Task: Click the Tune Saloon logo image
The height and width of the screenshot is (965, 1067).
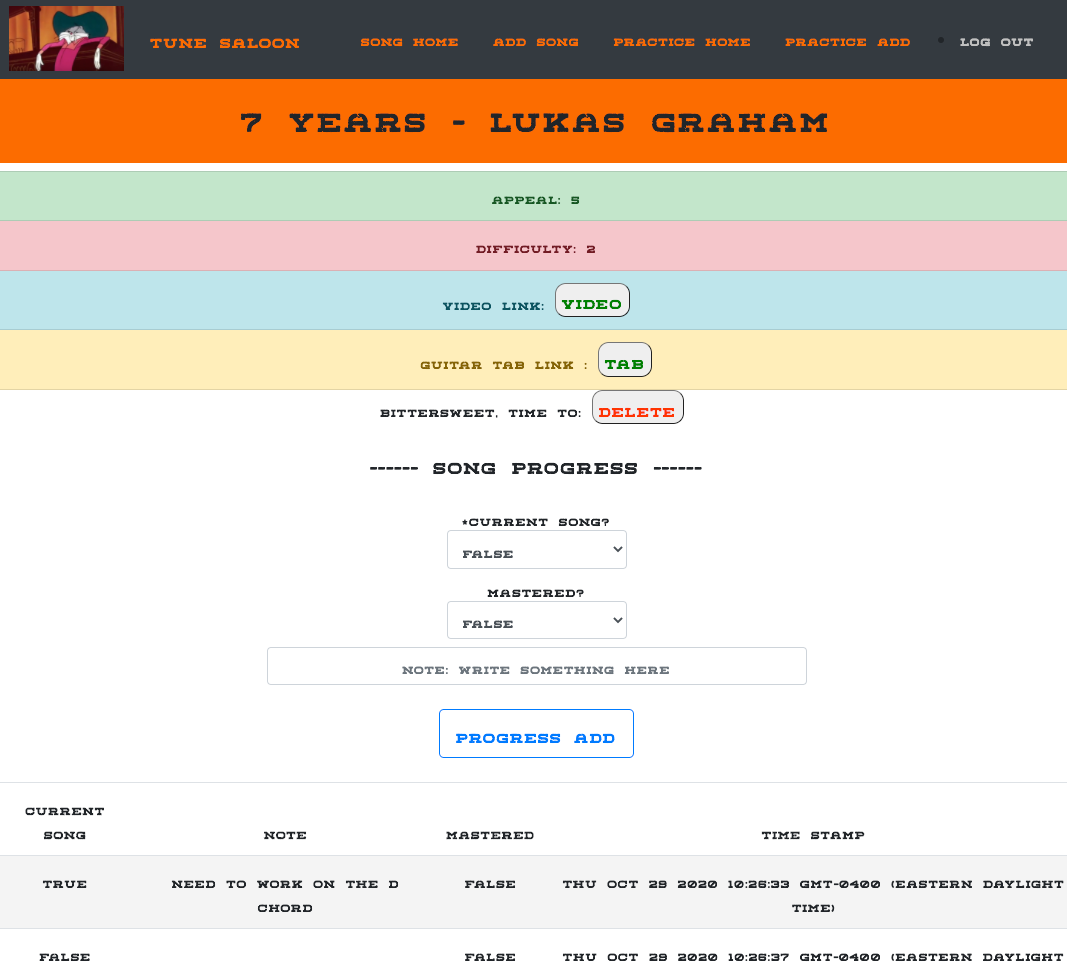Action: click(66, 39)
